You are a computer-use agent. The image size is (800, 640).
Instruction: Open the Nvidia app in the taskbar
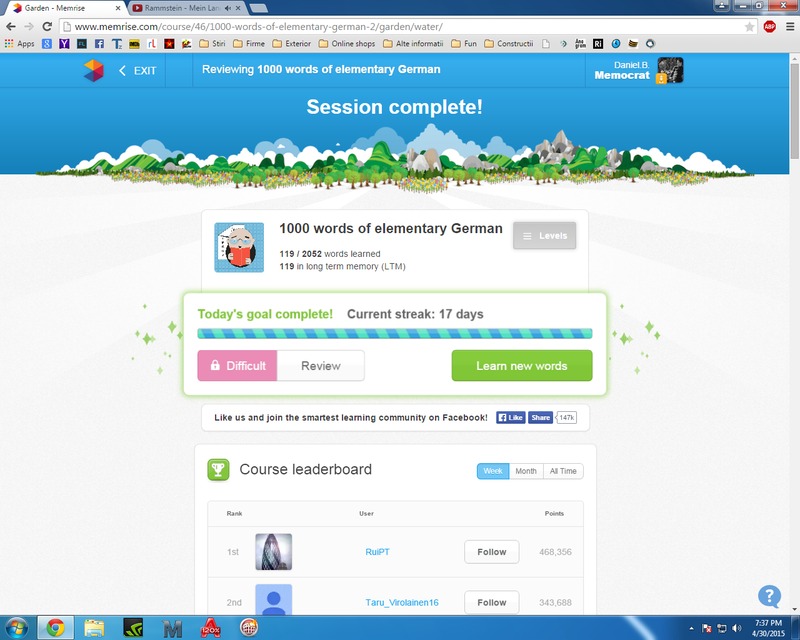[133, 628]
